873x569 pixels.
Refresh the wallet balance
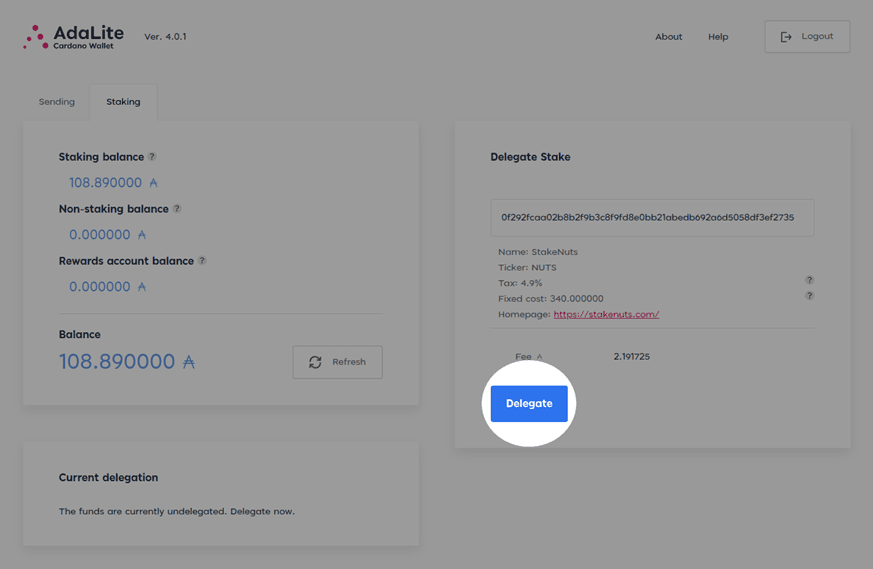[337, 362]
